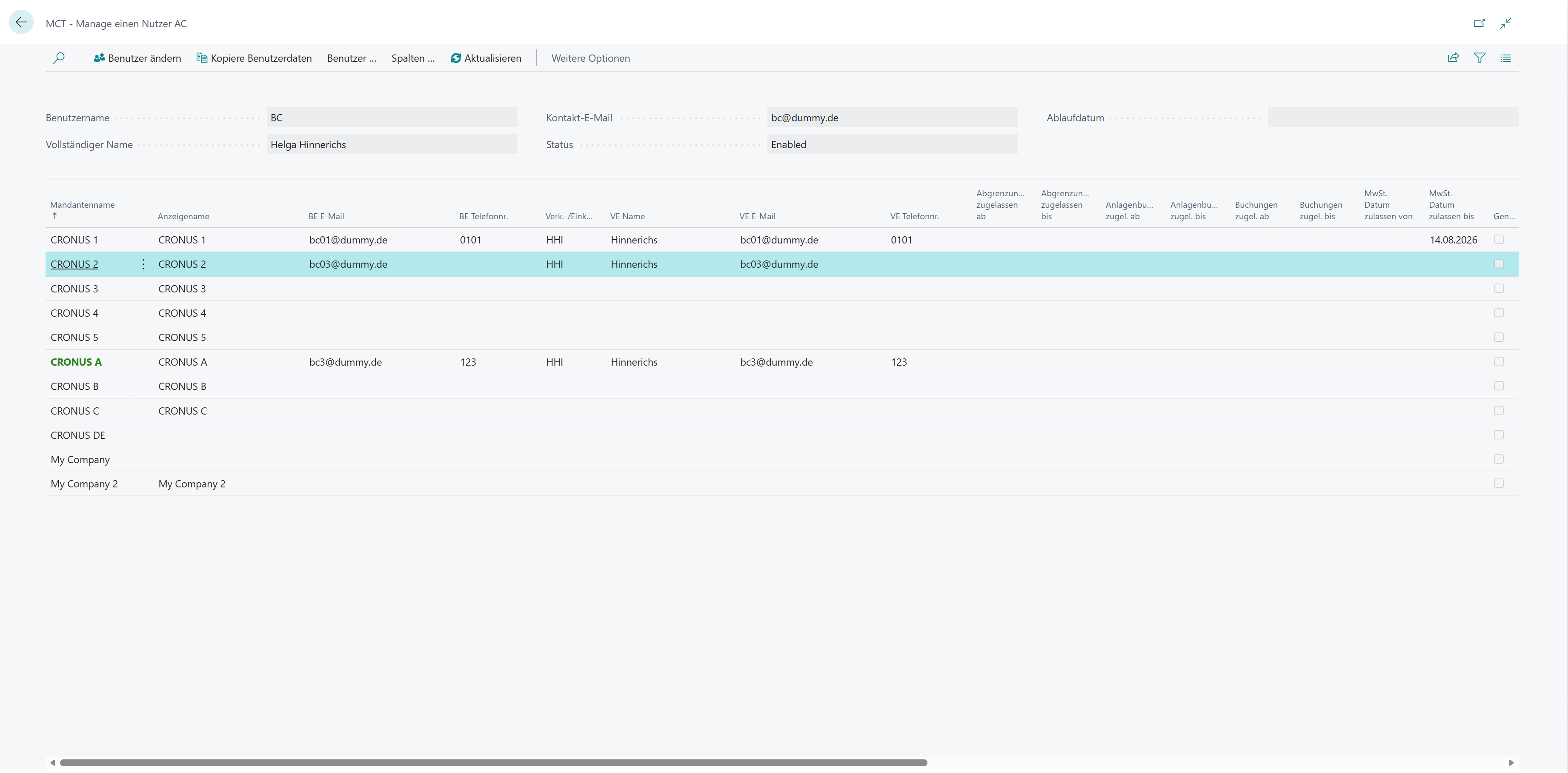Click the scrollbar left arrow

pyautogui.click(x=53, y=763)
